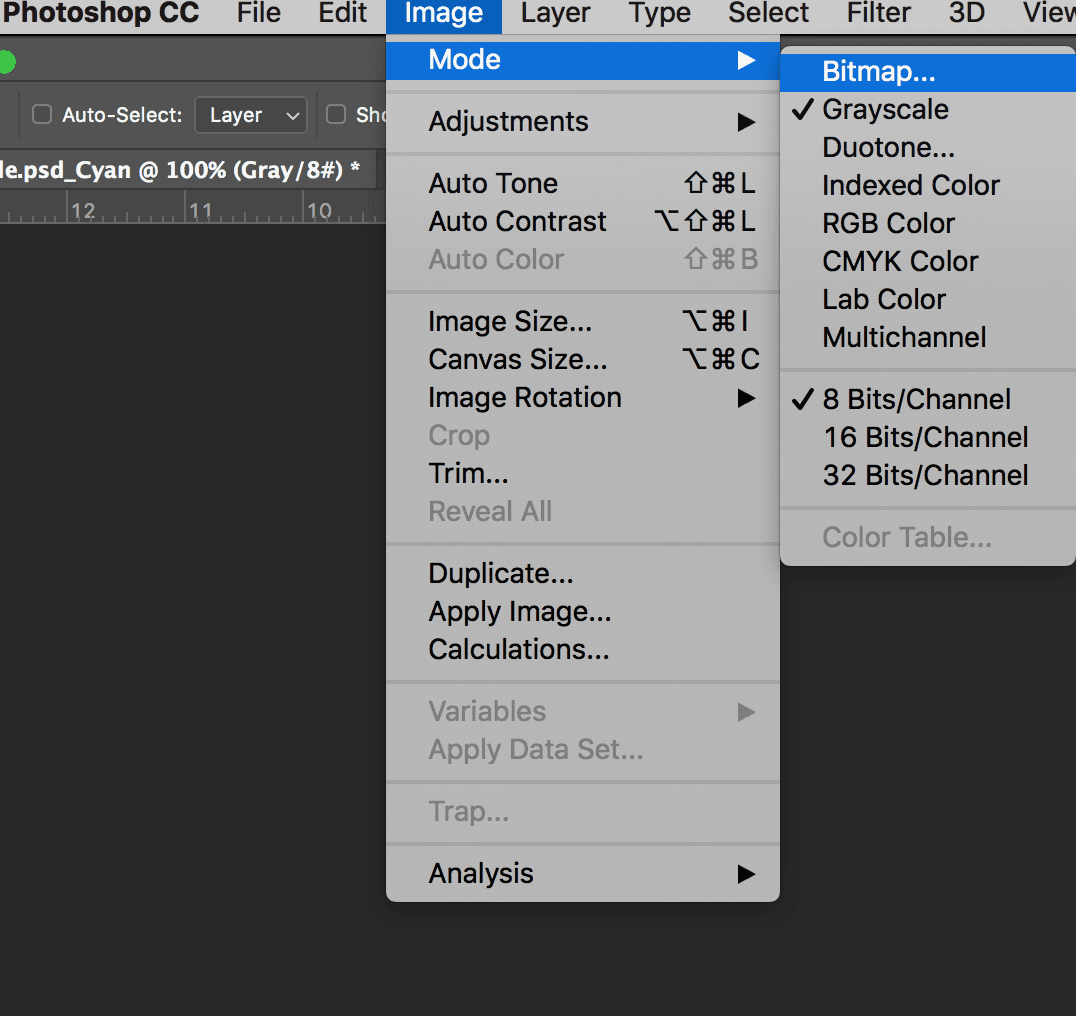
Task: Open the Filter menu
Action: click(878, 13)
